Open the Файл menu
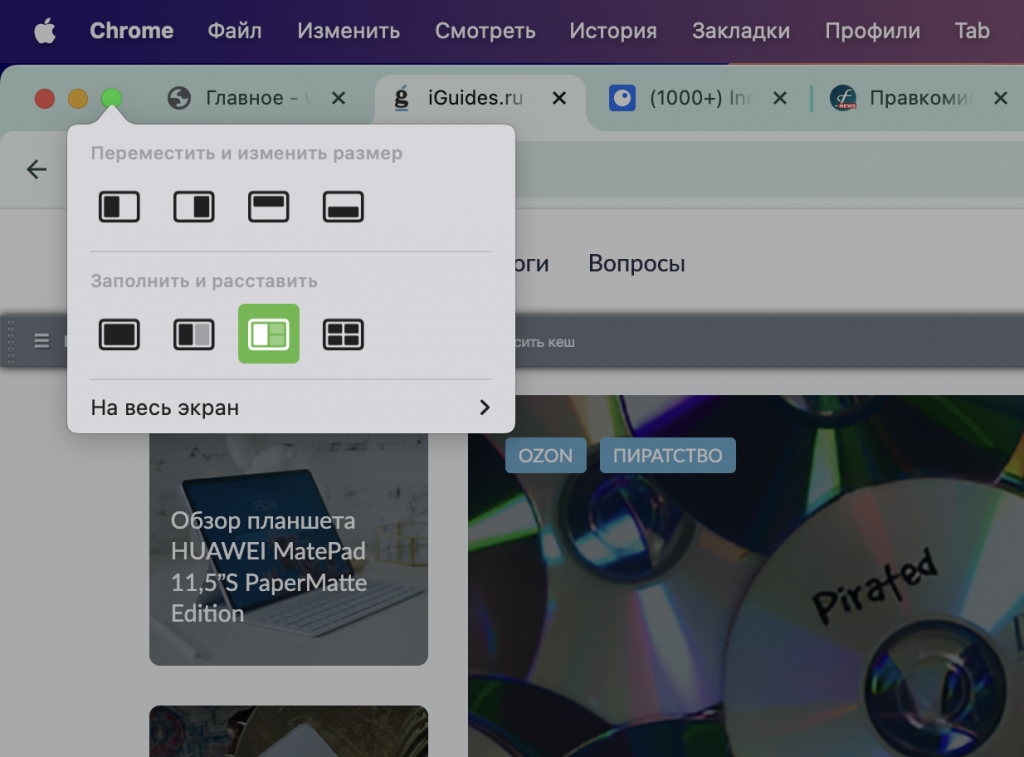Viewport: 1024px width, 757px height. pos(234,31)
